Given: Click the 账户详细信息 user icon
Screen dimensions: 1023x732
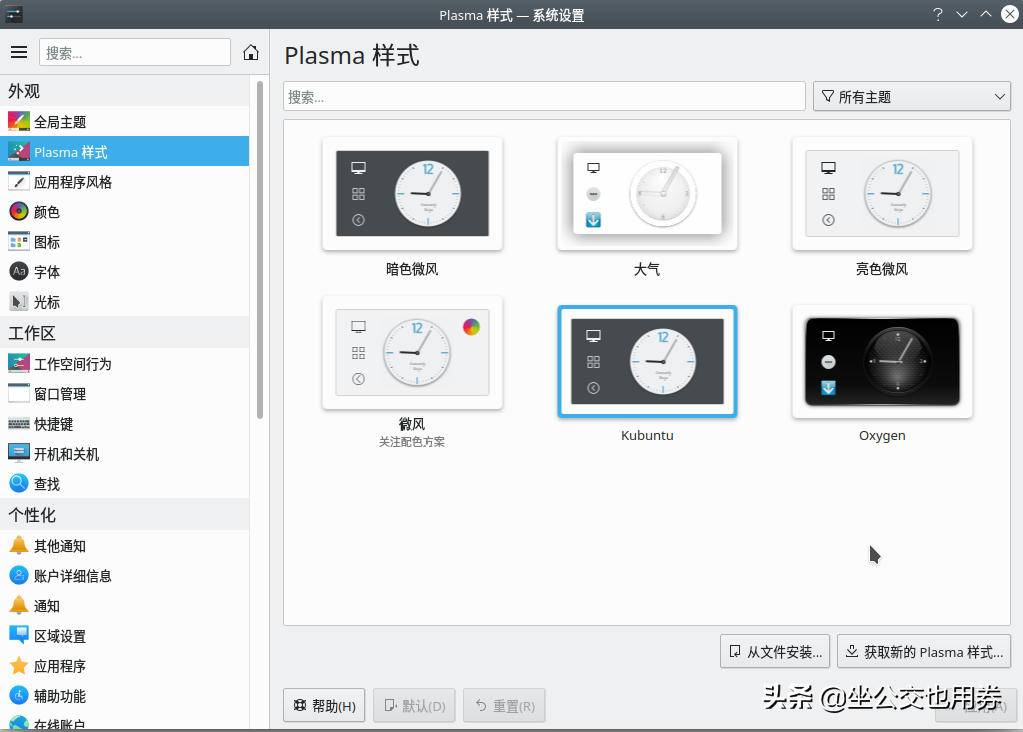Looking at the screenshot, I should point(19,575).
